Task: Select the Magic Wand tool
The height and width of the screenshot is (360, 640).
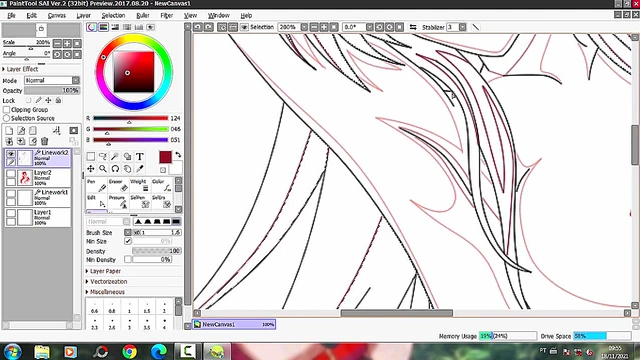Action: pos(115,156)
